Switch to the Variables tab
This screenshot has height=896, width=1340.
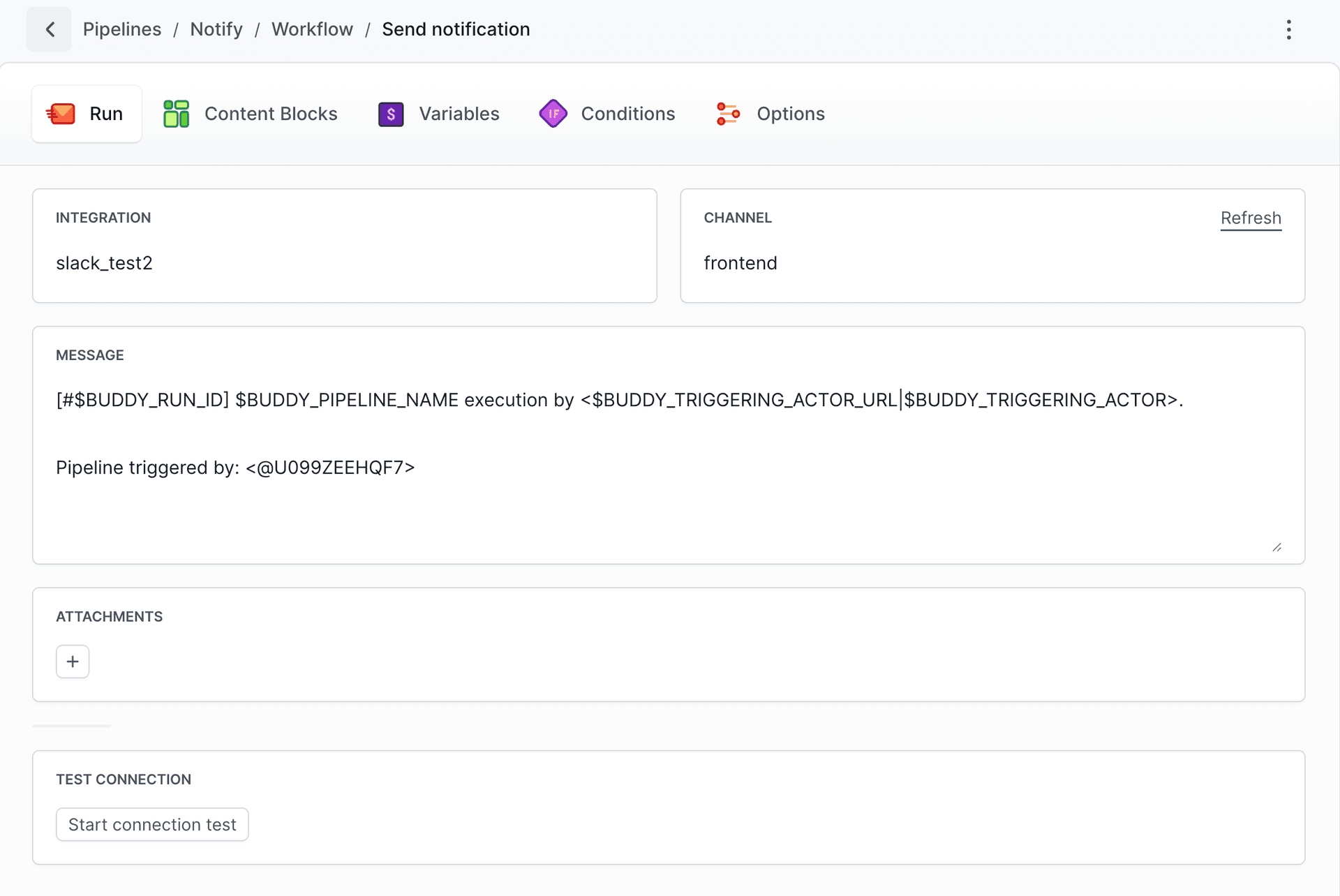tap(459, 114)
